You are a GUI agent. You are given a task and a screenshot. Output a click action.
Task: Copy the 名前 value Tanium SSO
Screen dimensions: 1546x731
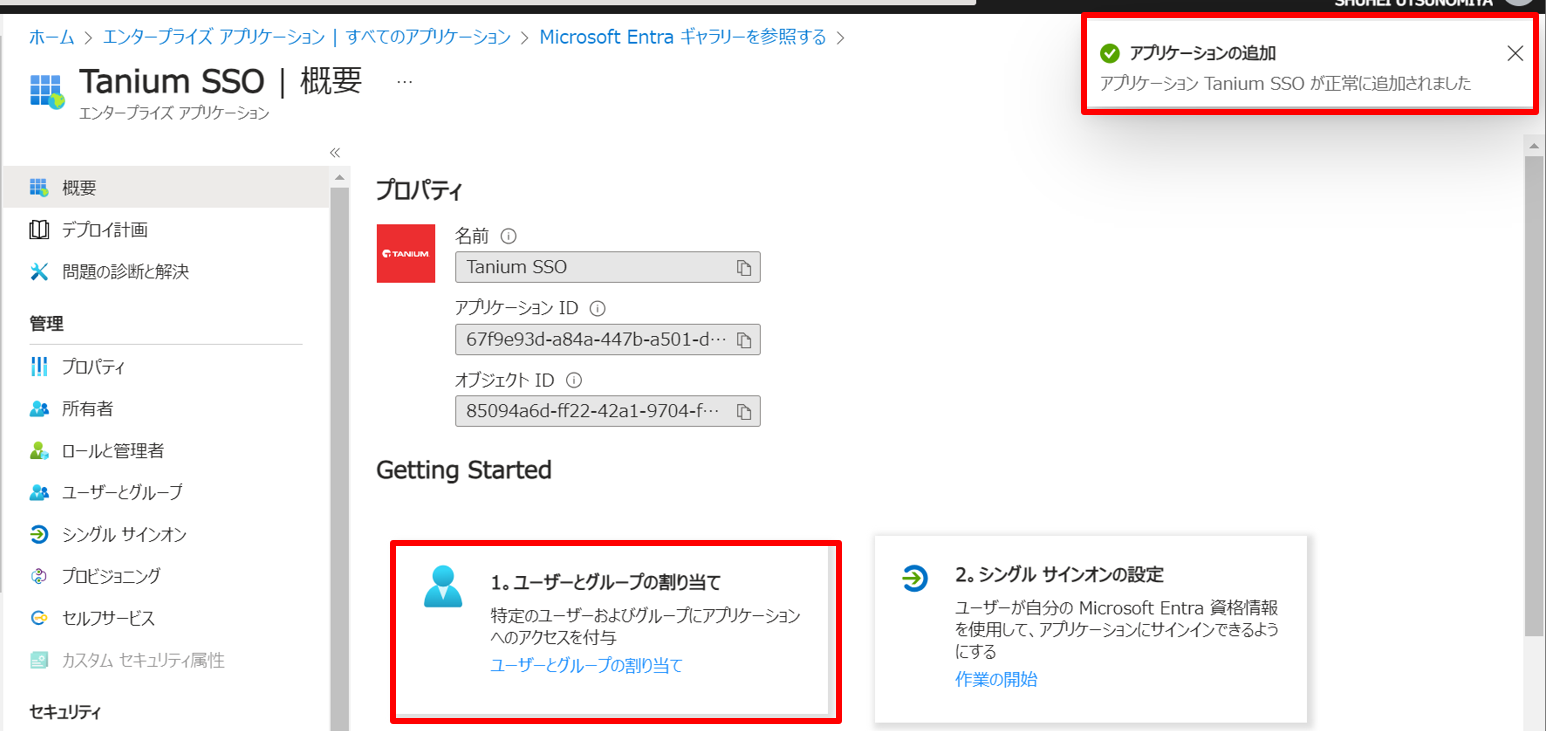pyautogui.click(x=743, y=267)
